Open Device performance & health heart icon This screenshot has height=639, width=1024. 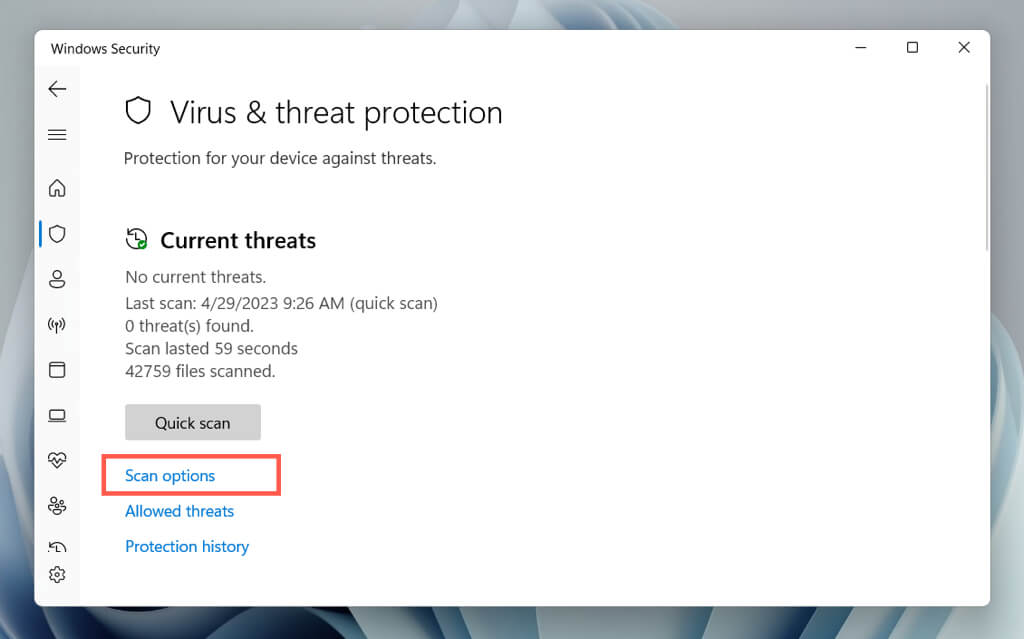57,460
